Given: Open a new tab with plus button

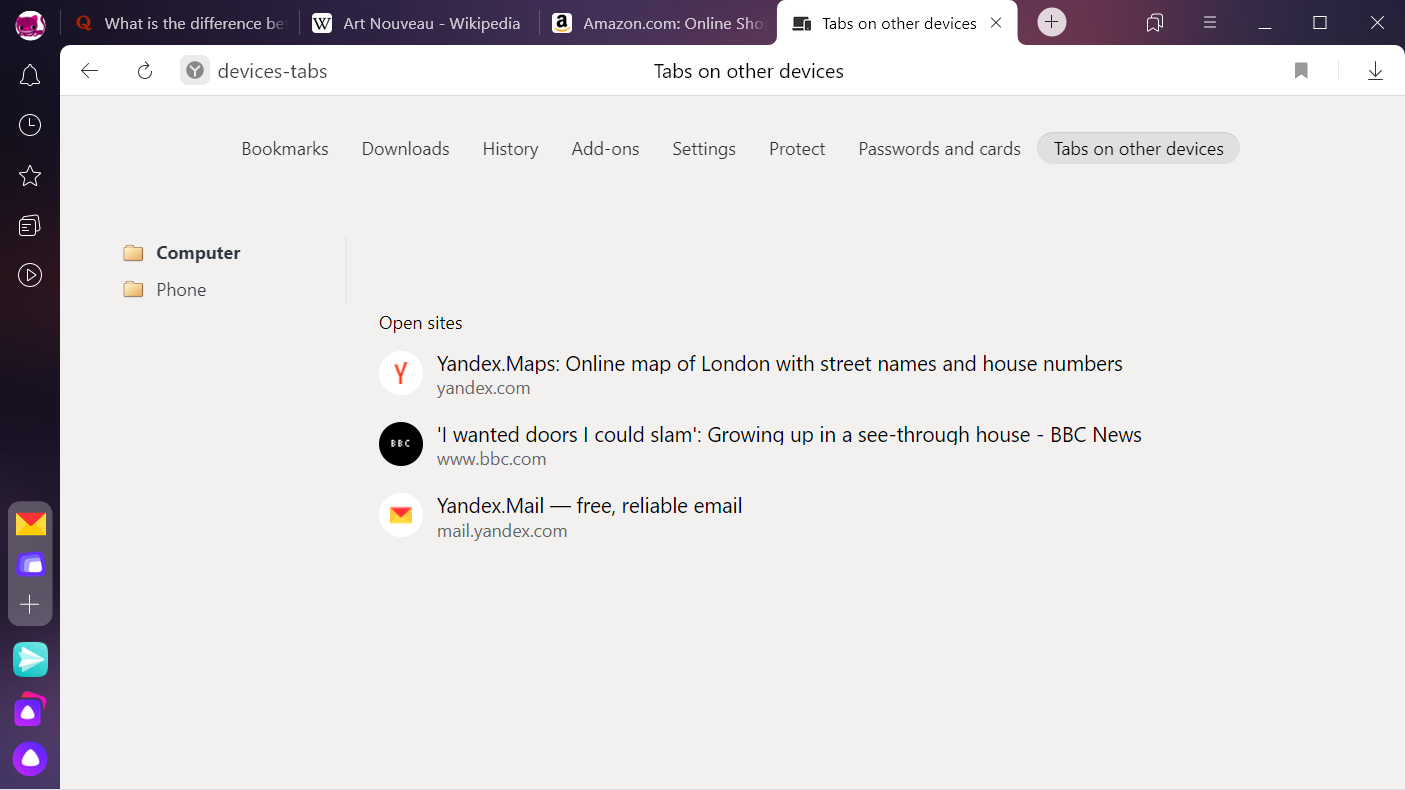Looking at the screenshot, I should [x=1051, y=22].
